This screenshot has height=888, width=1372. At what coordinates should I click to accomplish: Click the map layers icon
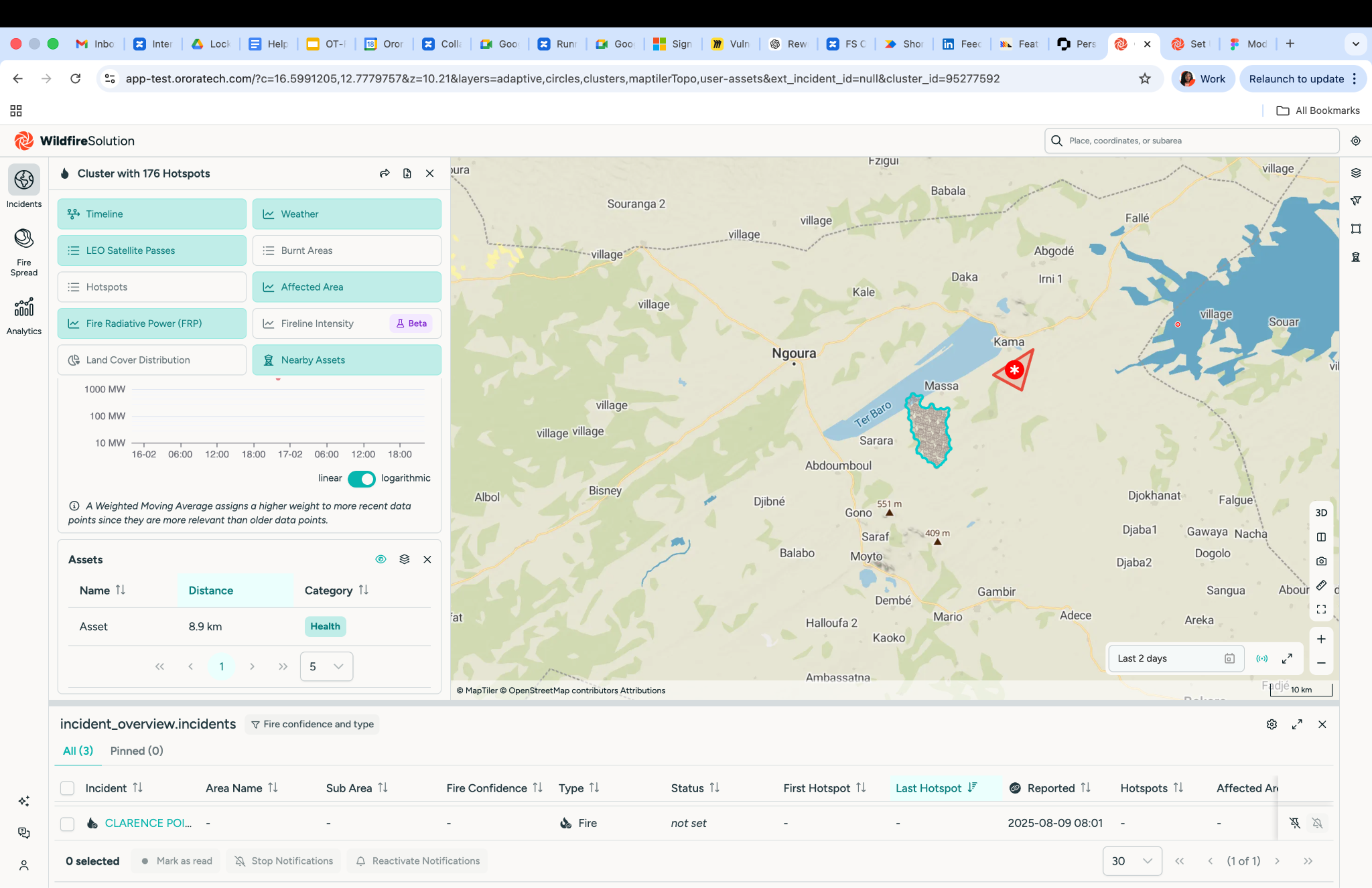1356,173
